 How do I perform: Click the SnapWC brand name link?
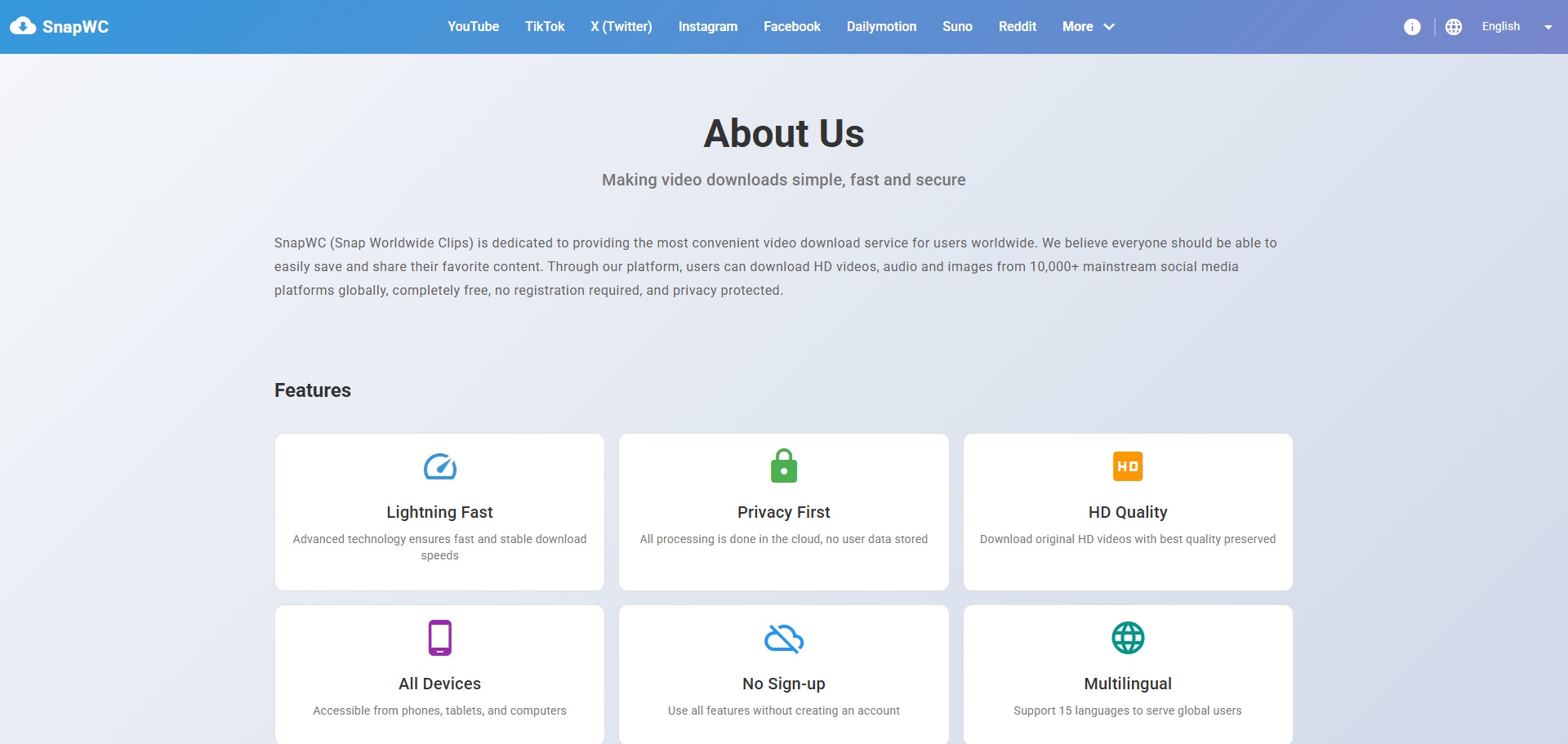(75, 27)
